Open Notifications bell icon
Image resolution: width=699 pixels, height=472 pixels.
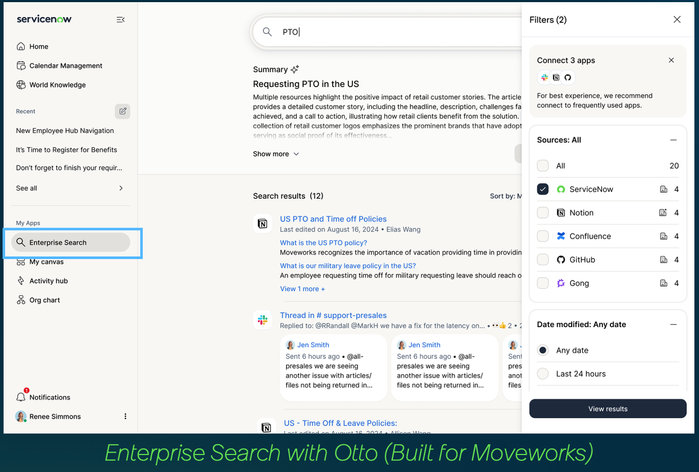21,397
